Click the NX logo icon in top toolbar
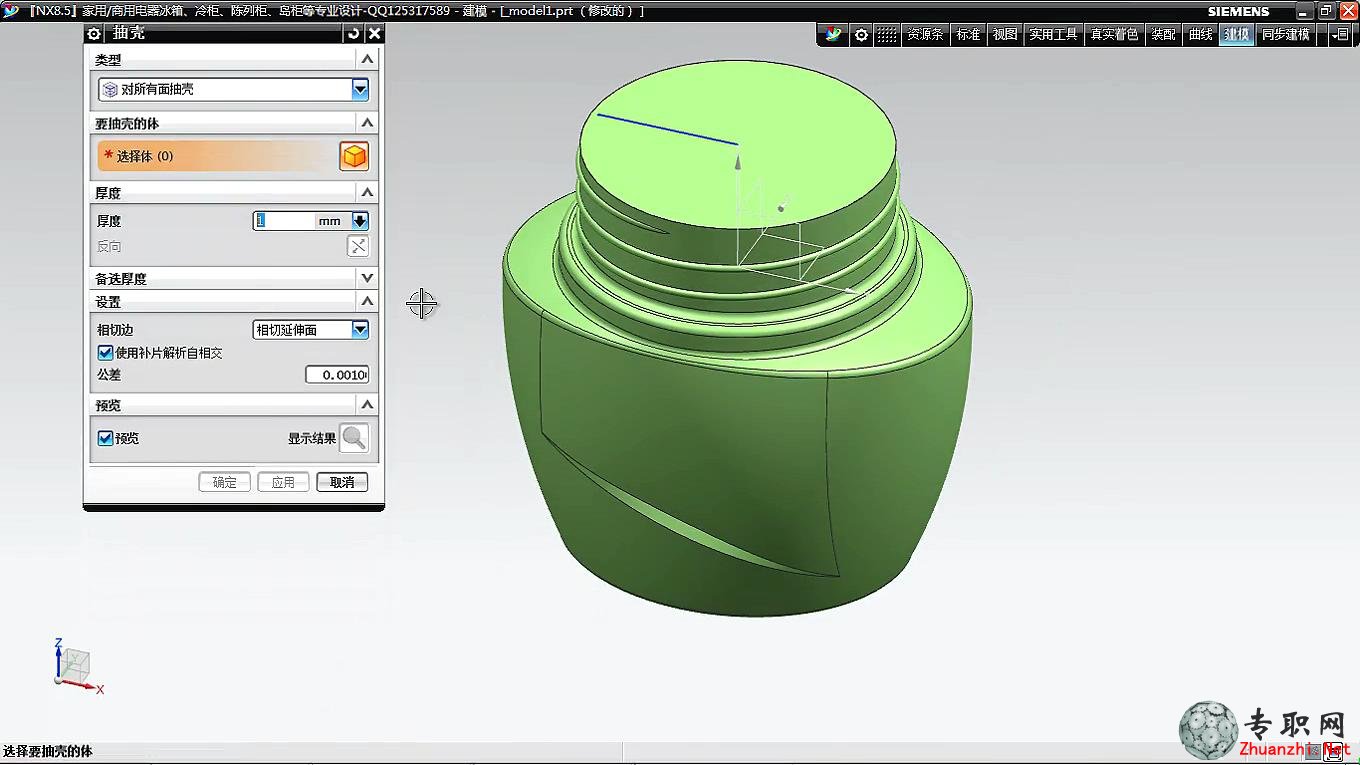The image size is (1360, 765). tap(834, 34)
